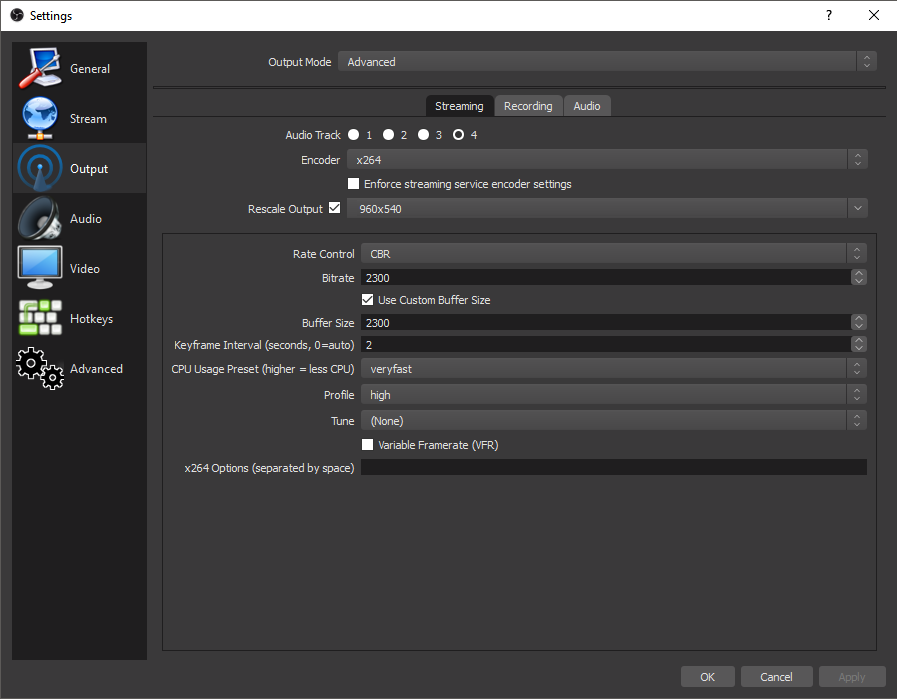The height and width of the screenshot is (699, 897).
Task: Toggle Use Custom Buffer Size
Action: (367, 300)
